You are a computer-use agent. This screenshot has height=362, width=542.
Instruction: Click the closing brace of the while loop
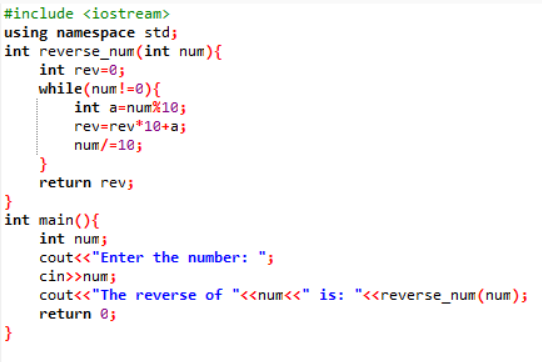pos(43,165)
